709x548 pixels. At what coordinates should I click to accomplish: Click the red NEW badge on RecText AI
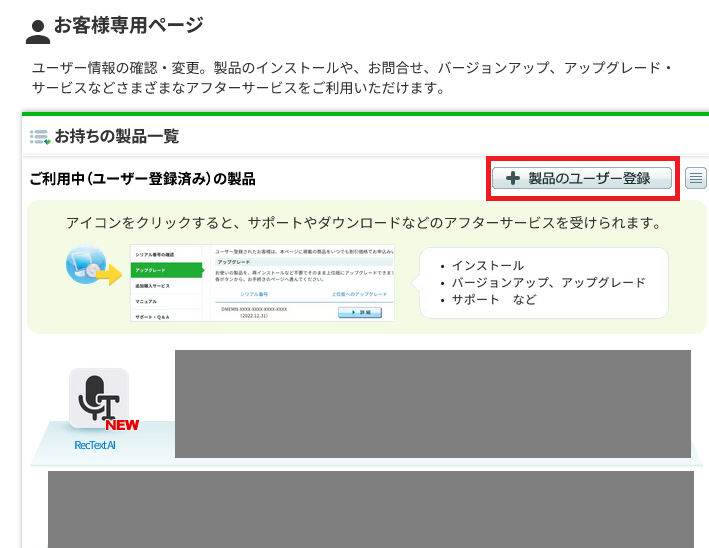[x=121, y=424]
